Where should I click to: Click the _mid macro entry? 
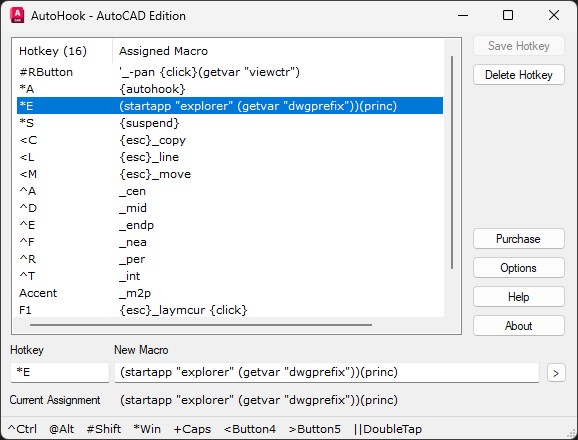point(133,208)
